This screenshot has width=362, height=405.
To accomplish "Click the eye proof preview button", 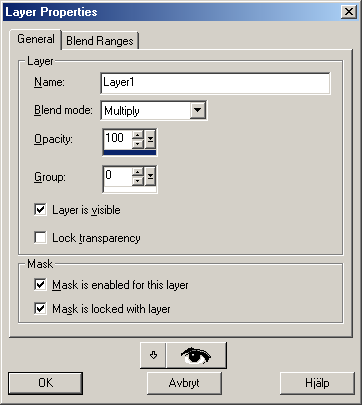I will click(196, 355).
